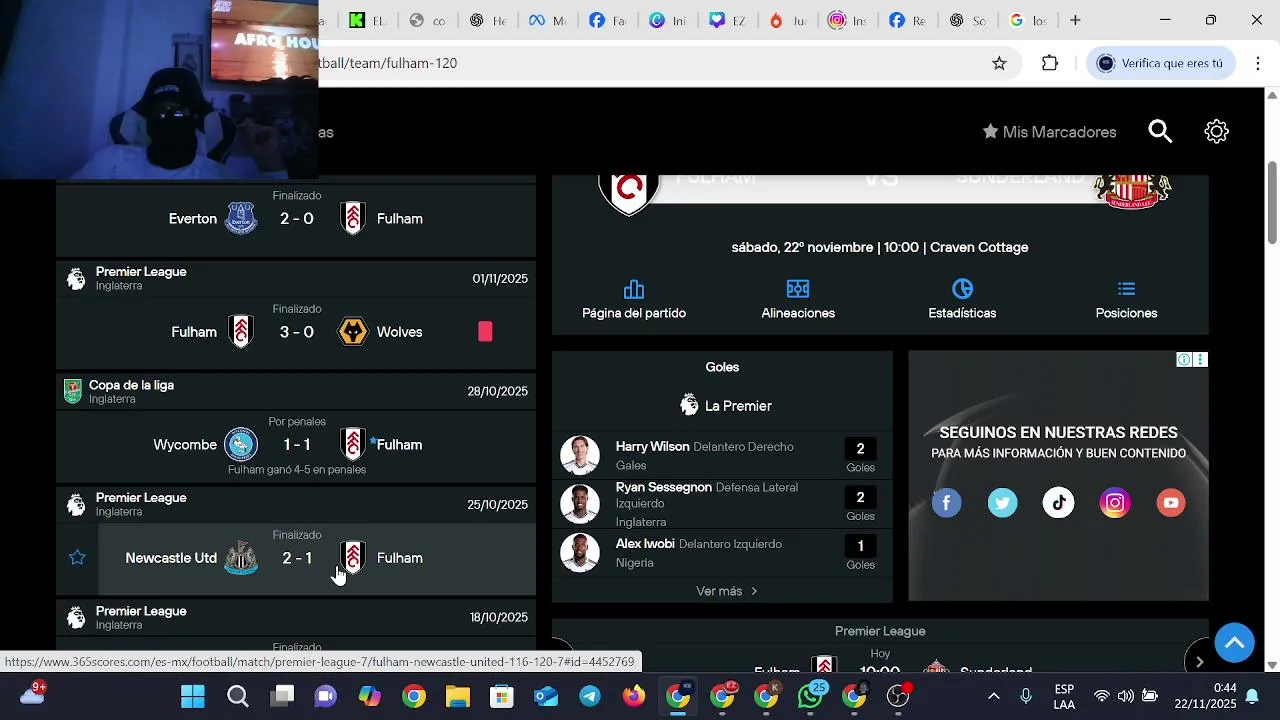Open the Everton 2 - 0 Fulham match
This screenshot has width=1280, height=720.
pos(296,218)
